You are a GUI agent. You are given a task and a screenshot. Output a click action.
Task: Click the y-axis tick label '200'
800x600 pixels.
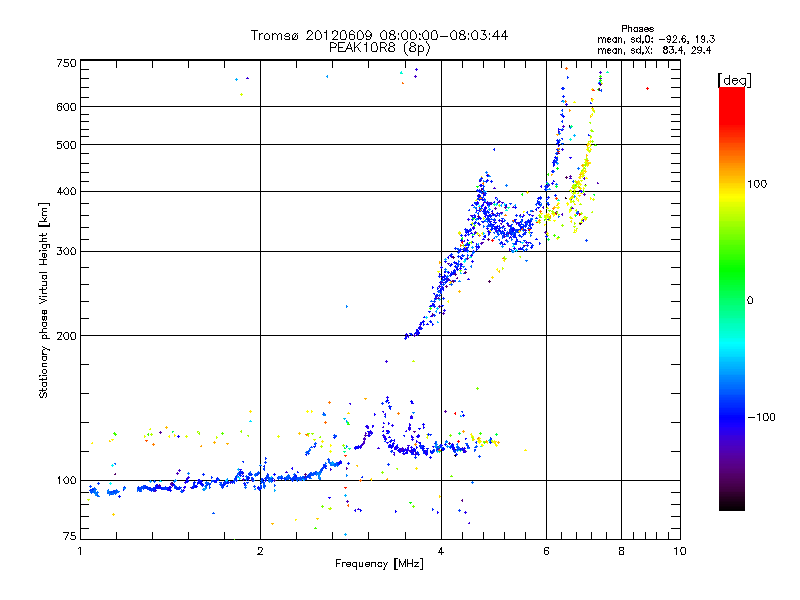point(67,336)
